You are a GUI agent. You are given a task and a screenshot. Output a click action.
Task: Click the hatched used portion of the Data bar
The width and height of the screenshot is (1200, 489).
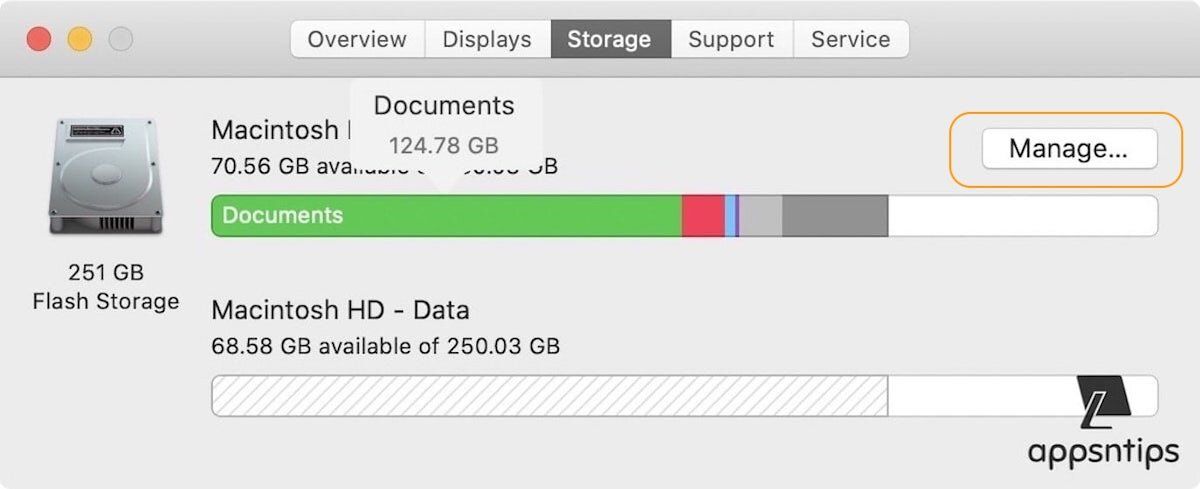(x=549, y=396)
